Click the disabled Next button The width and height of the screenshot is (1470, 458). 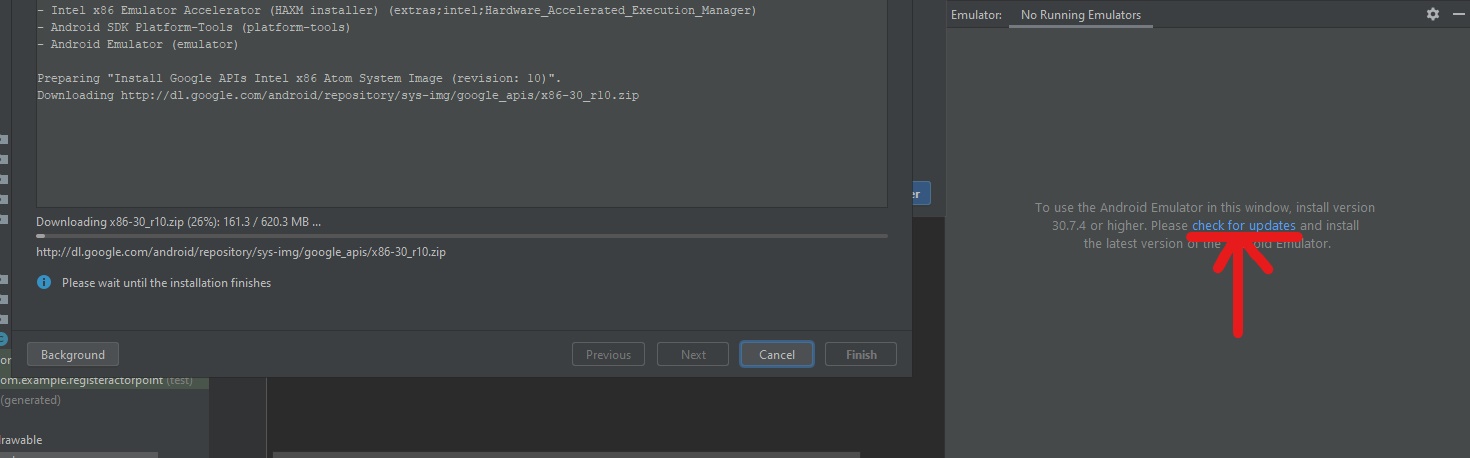pyautogui.click(x=693, y=354)
